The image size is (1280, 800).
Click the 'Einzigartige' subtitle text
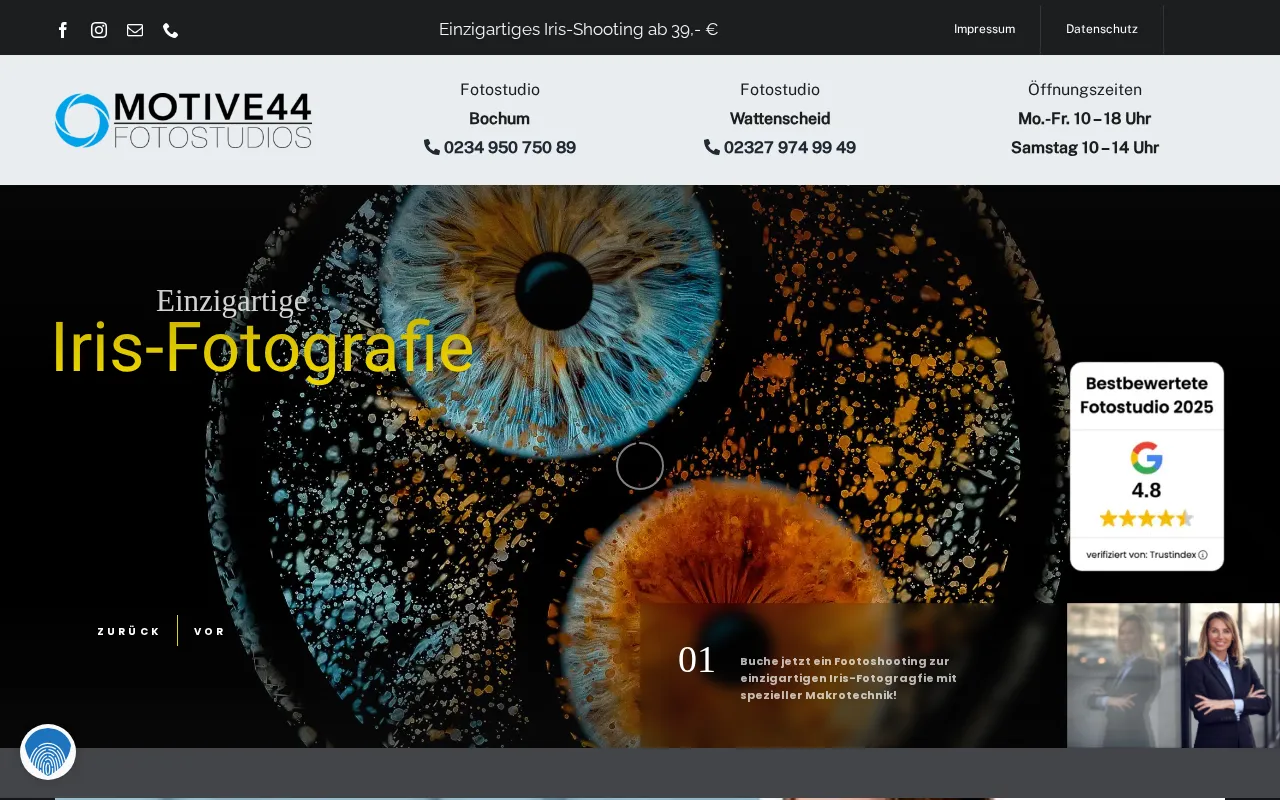tap(232, 301)
